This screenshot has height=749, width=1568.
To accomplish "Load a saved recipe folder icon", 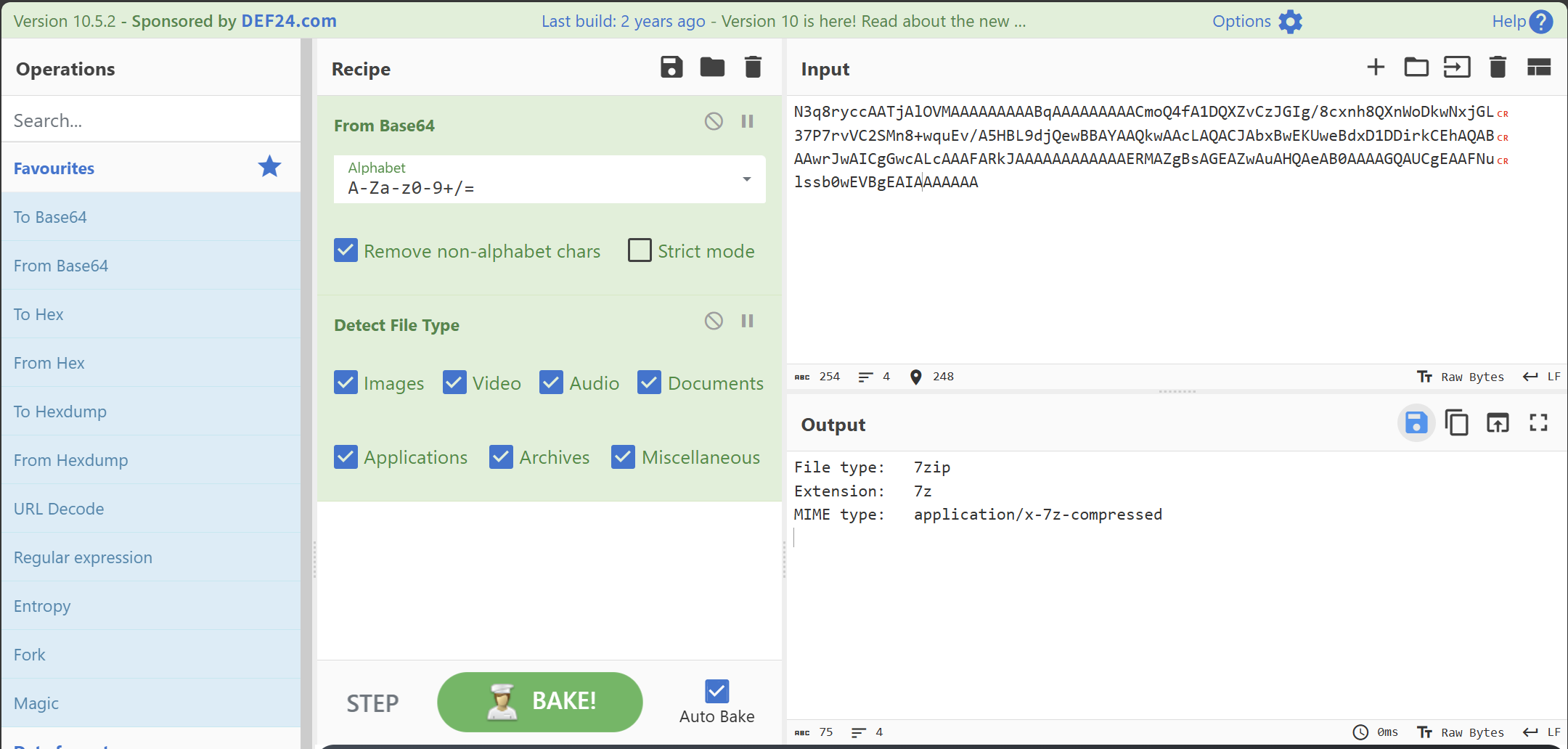I will tap(712, 67).
